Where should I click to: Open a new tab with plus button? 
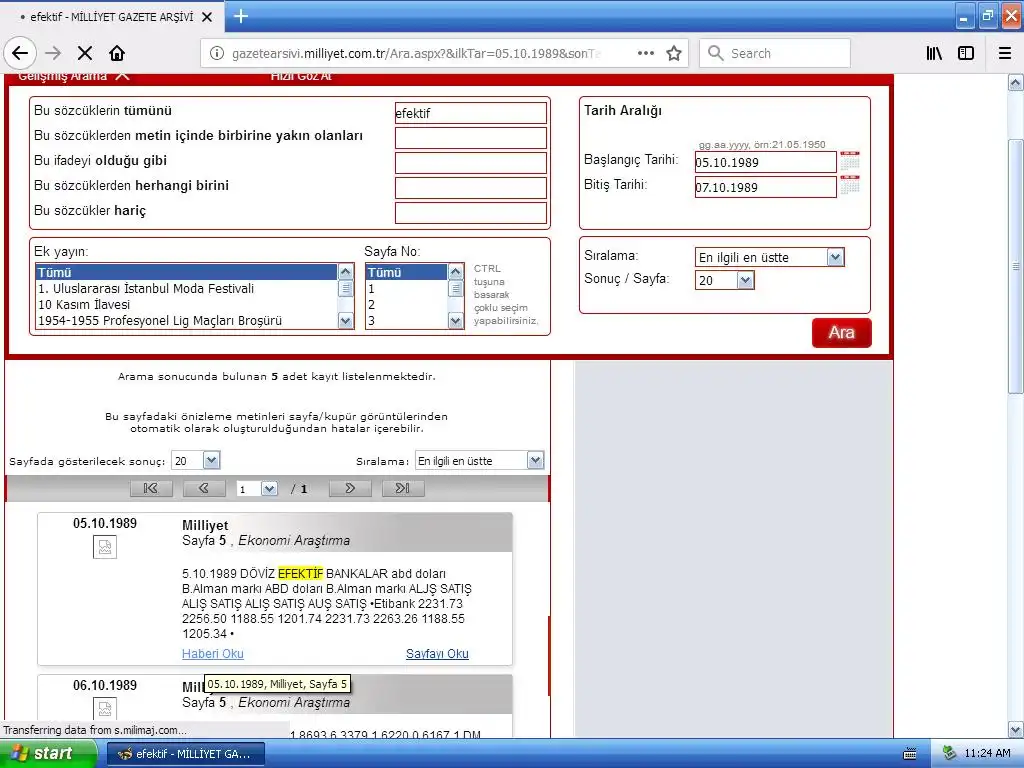tap(241, 16)
